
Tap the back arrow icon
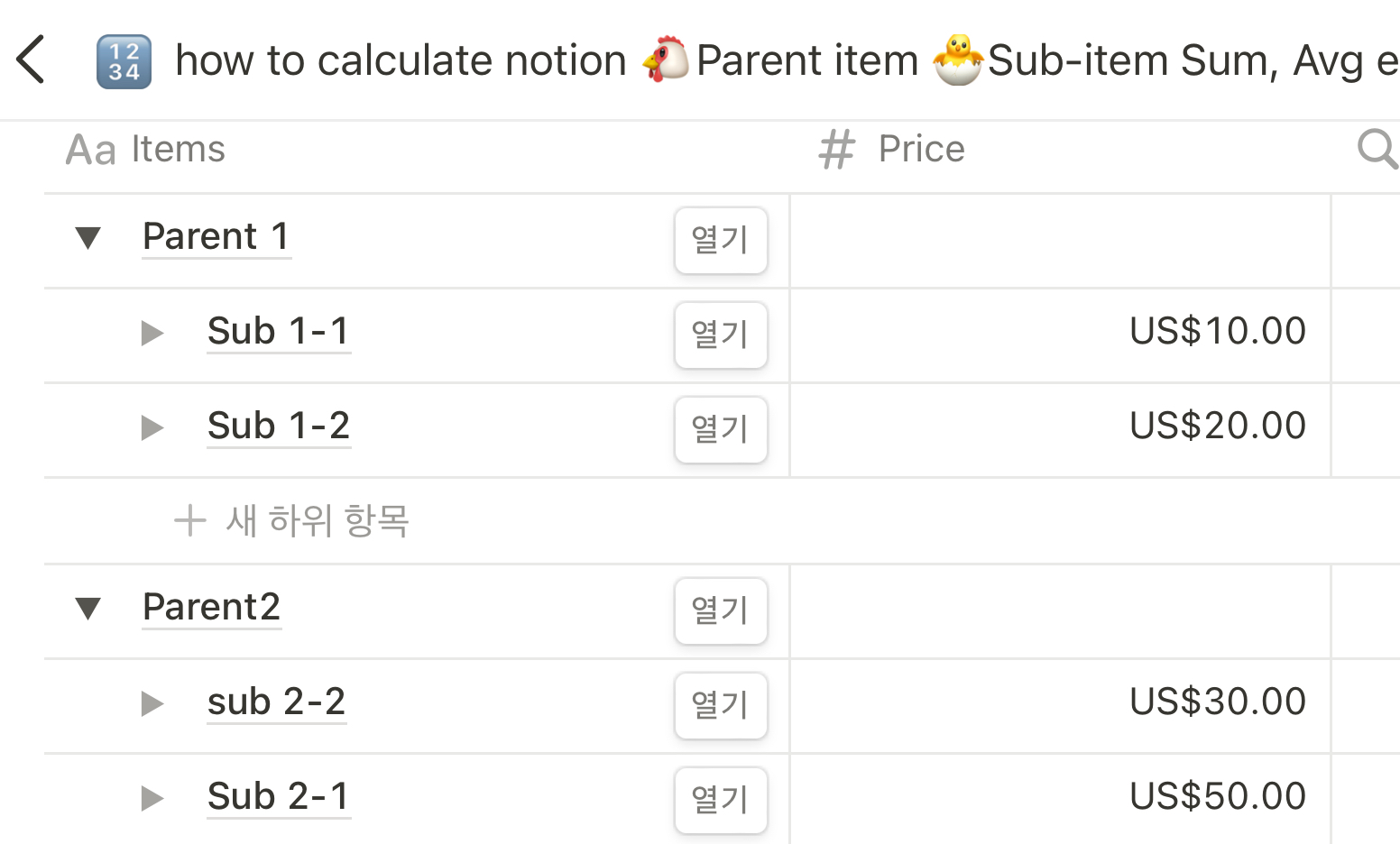31,60
